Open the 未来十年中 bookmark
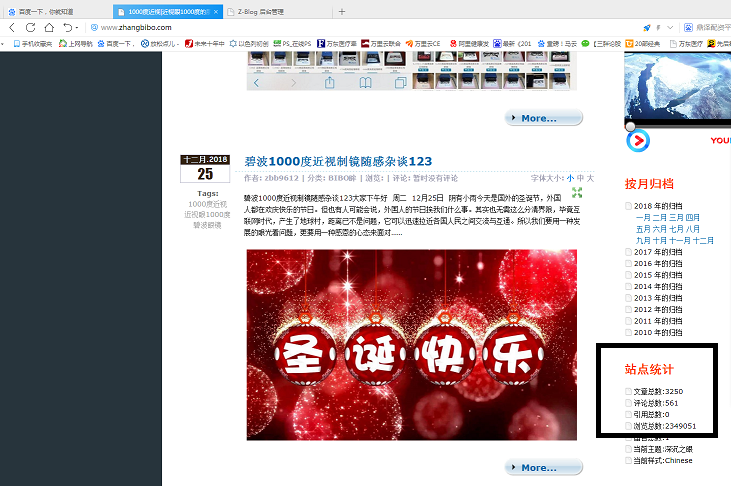 [x=204, y=44]
